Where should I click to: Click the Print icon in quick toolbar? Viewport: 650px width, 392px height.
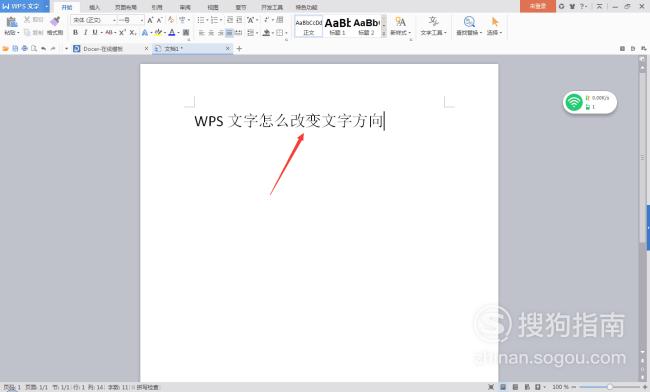tap(24, 48)
